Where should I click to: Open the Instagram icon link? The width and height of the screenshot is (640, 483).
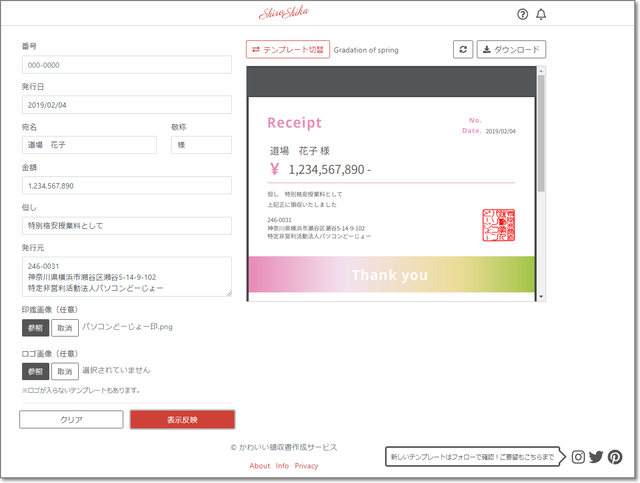point(578,457)
